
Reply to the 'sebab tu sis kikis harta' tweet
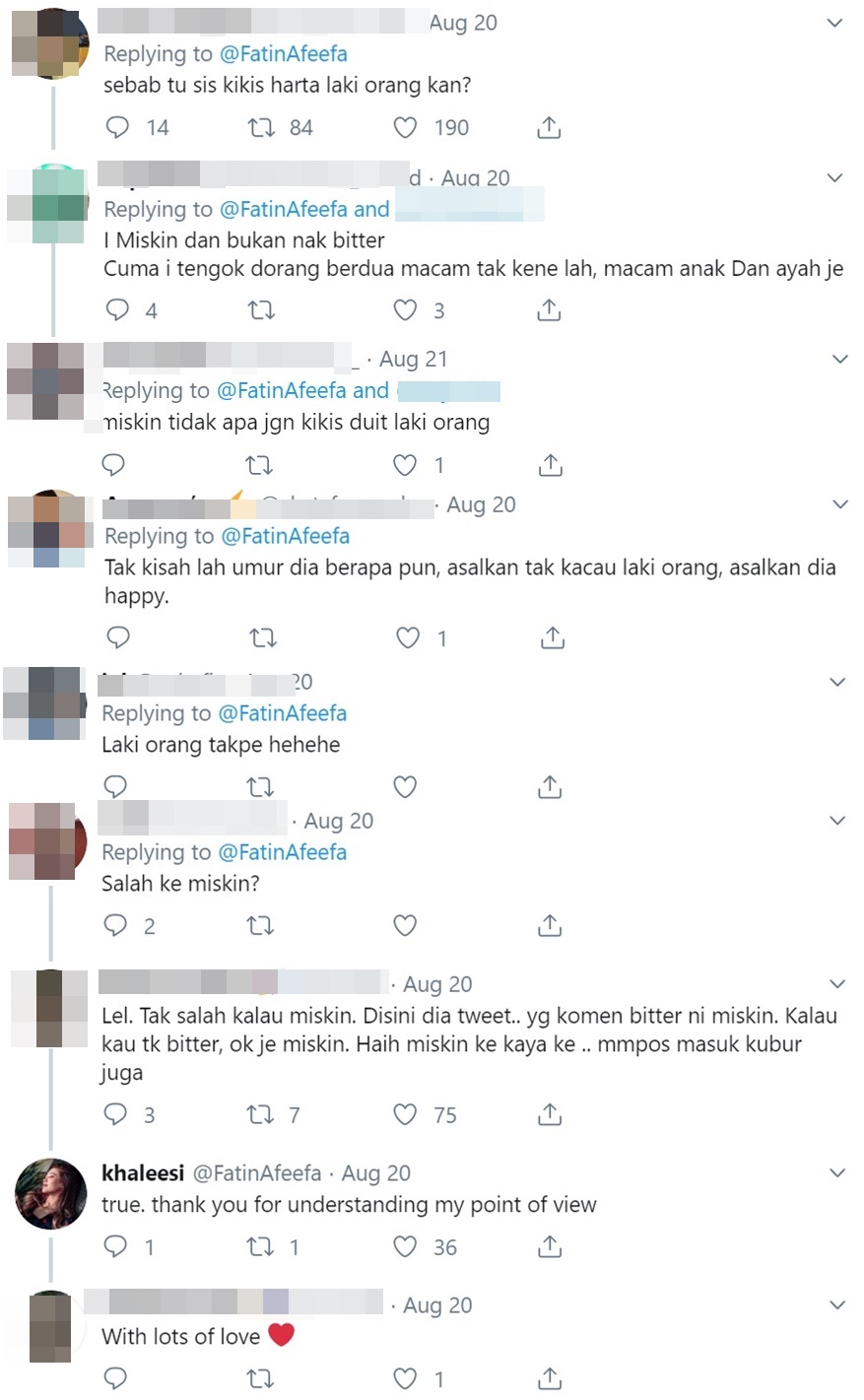[x=117, y=127]
